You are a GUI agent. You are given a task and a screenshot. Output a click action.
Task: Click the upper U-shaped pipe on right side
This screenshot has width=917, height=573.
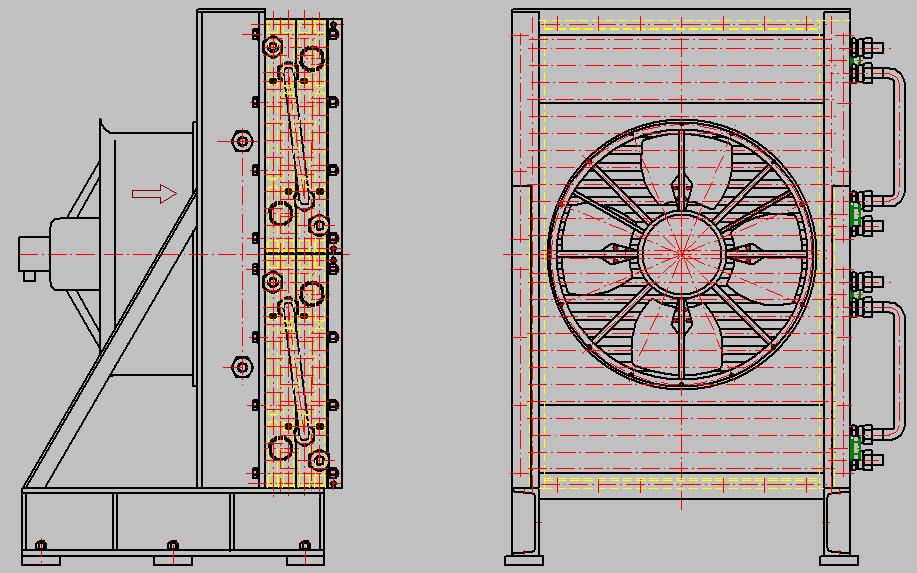894,130
